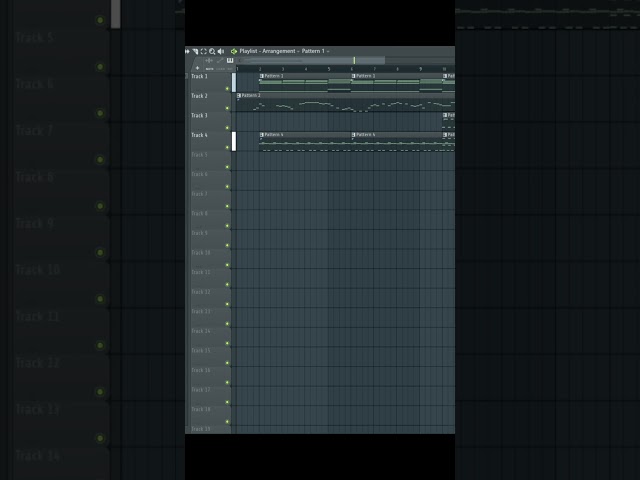Toggle the Track 4 mute switch
Viewport: 640px width, 480px height.
tap(227, 147)
